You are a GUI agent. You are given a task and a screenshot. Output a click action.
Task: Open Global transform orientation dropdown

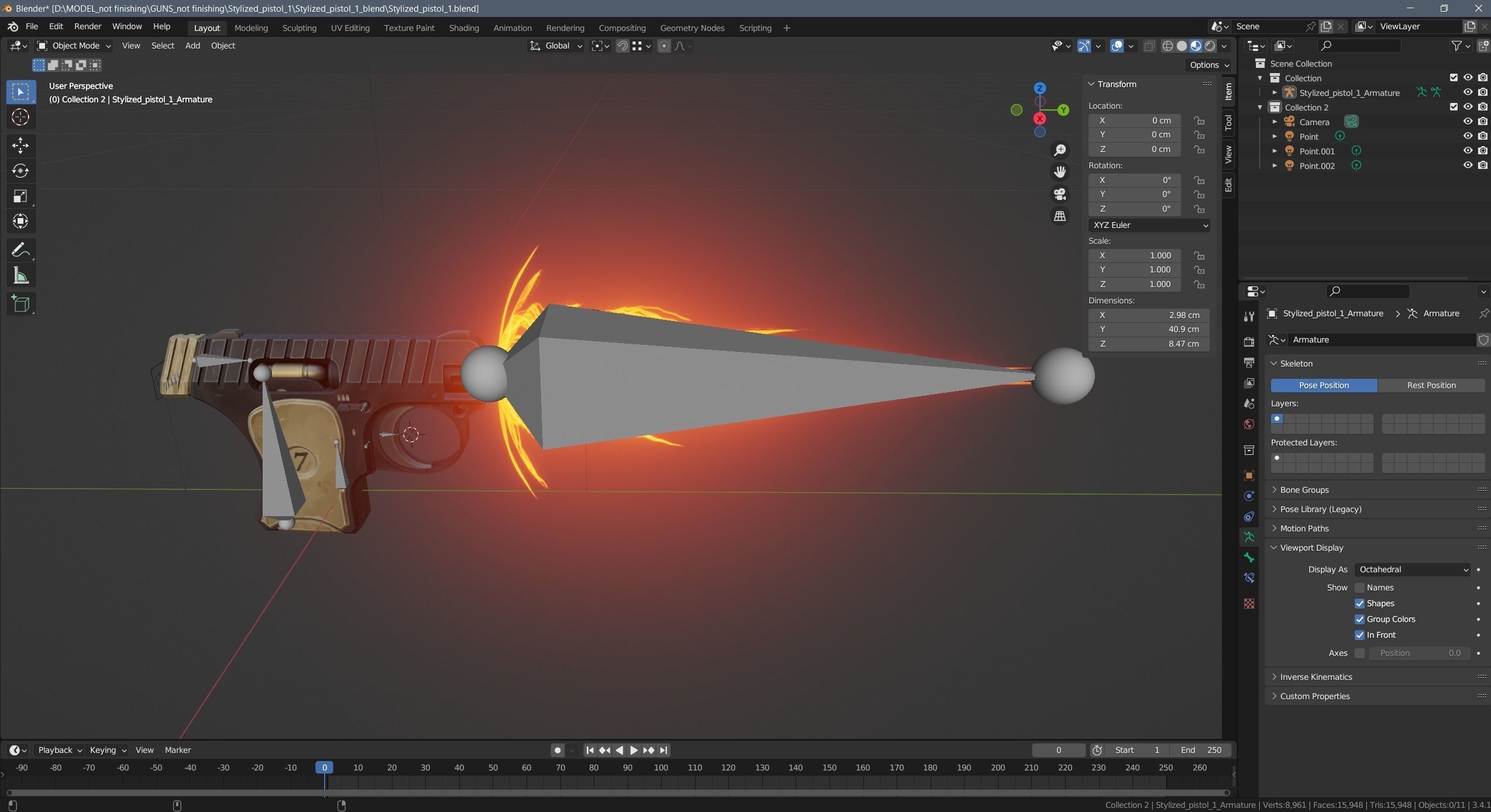coord(556,46)
